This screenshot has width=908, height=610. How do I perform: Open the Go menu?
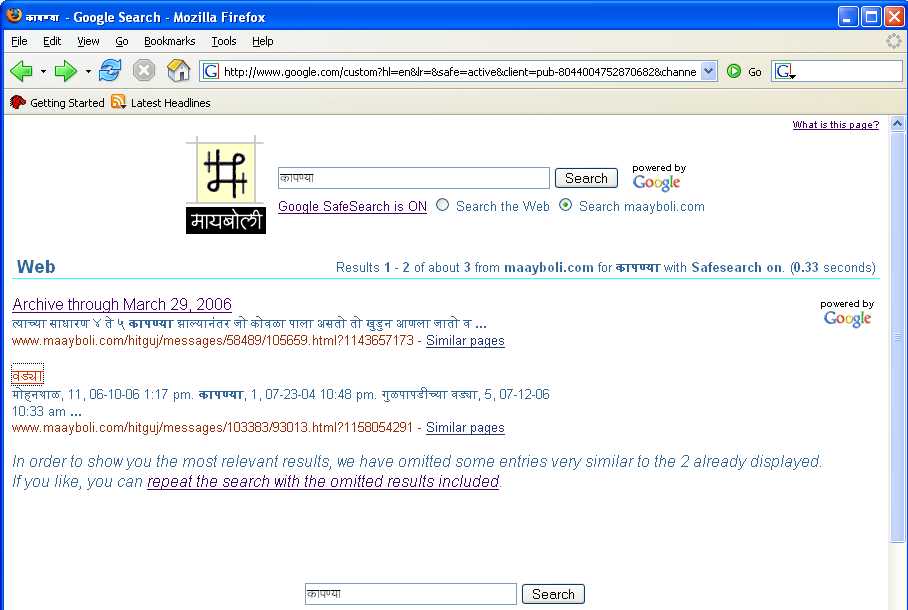click(x=122, y=41)
